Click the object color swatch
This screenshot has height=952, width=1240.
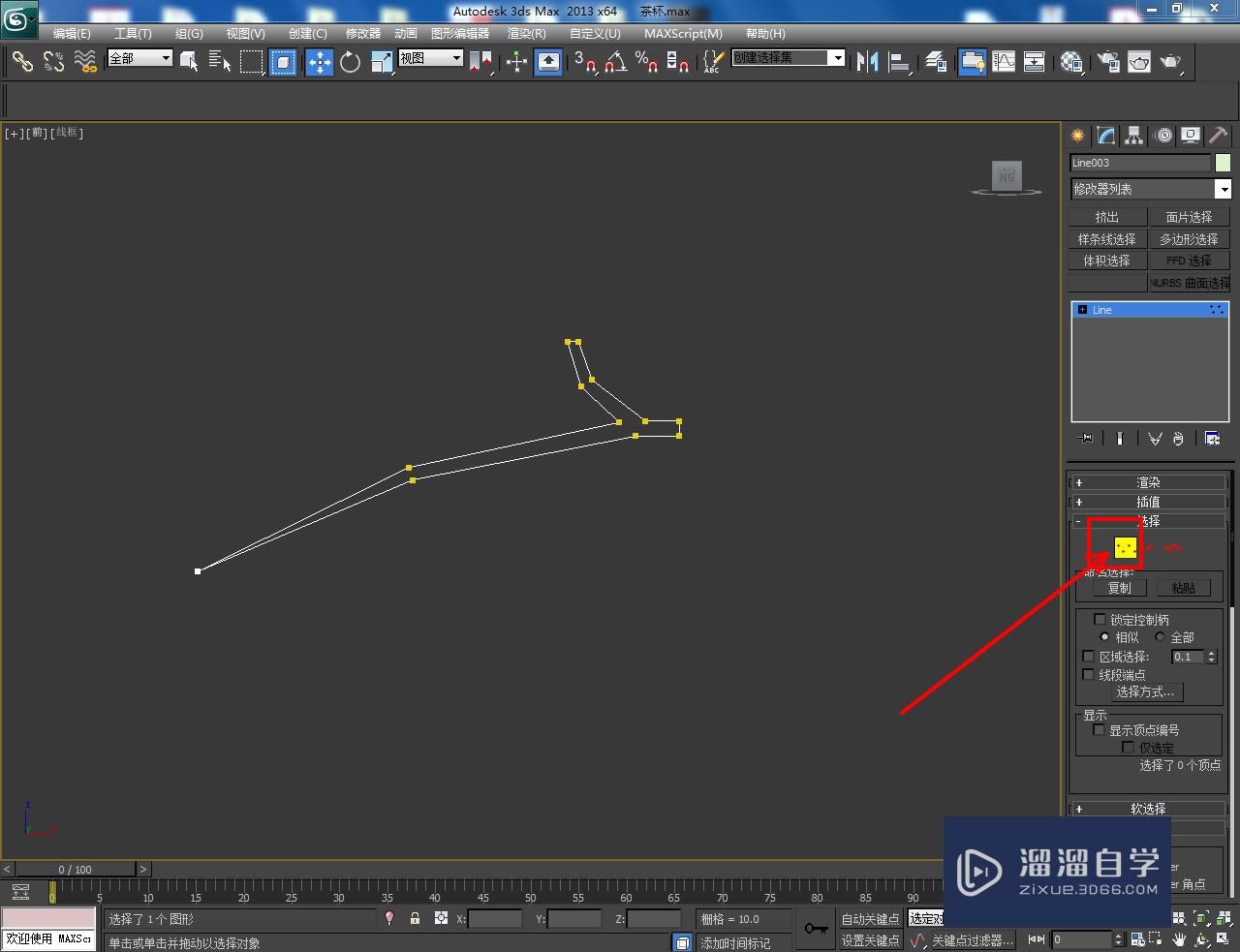tap(1223, 163)
